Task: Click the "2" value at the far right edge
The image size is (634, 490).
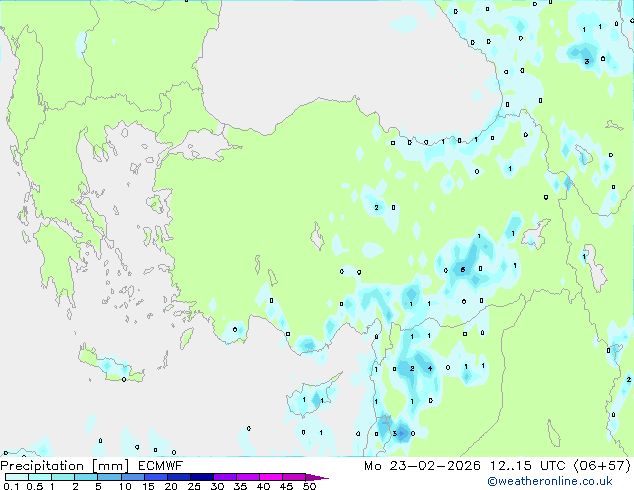Action: click(x=628, y=379)
